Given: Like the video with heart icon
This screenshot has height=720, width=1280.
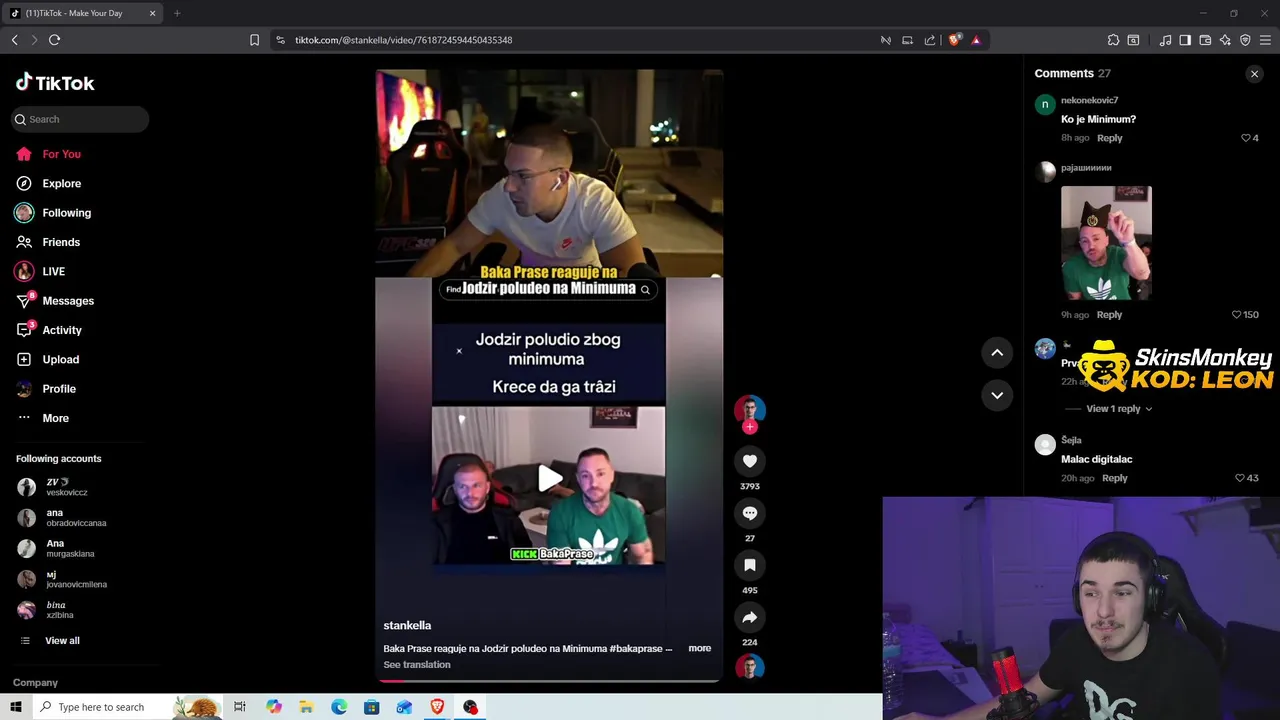Looking at the screenshot, I should tap(750, 461).
